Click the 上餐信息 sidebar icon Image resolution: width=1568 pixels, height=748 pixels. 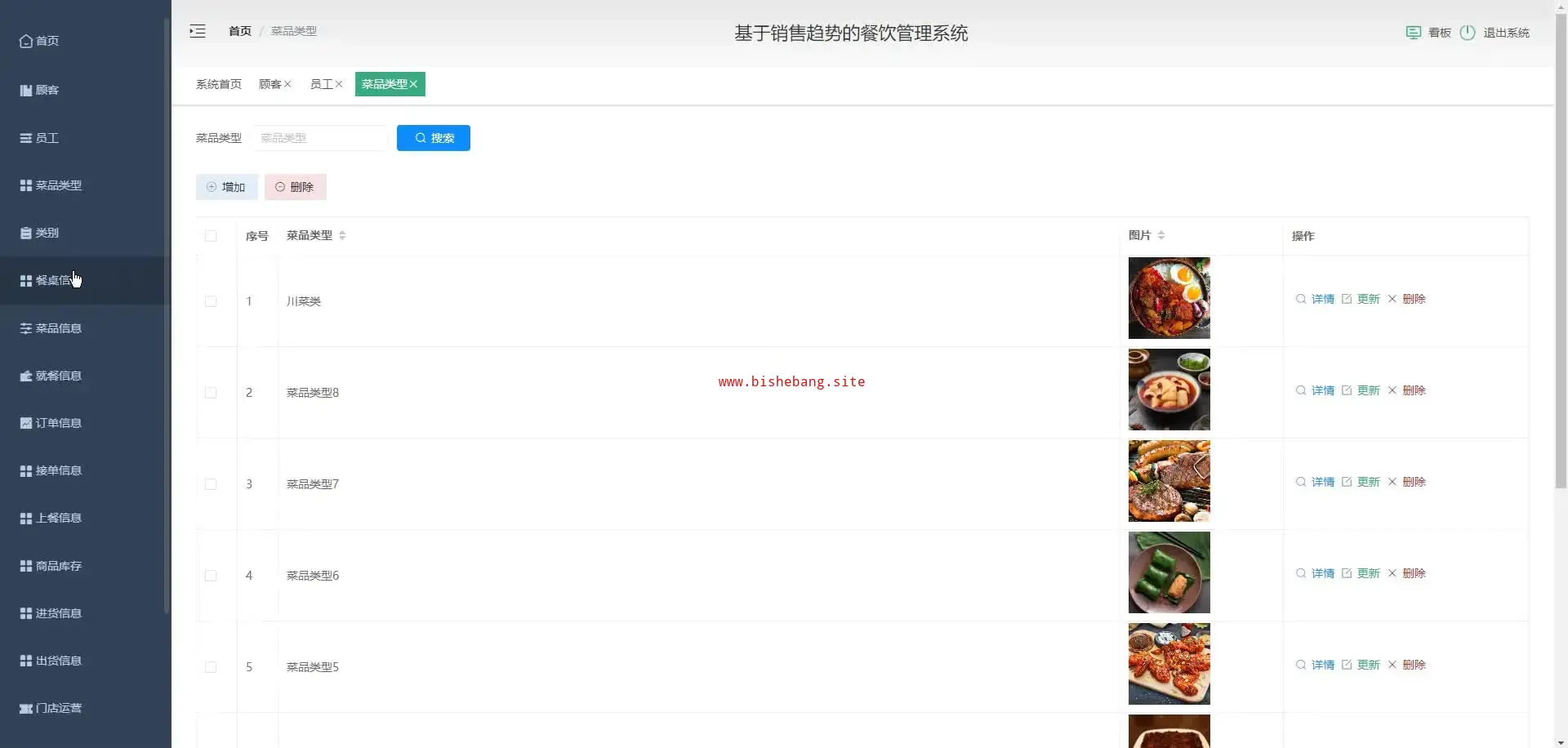(x=26, y=518)
